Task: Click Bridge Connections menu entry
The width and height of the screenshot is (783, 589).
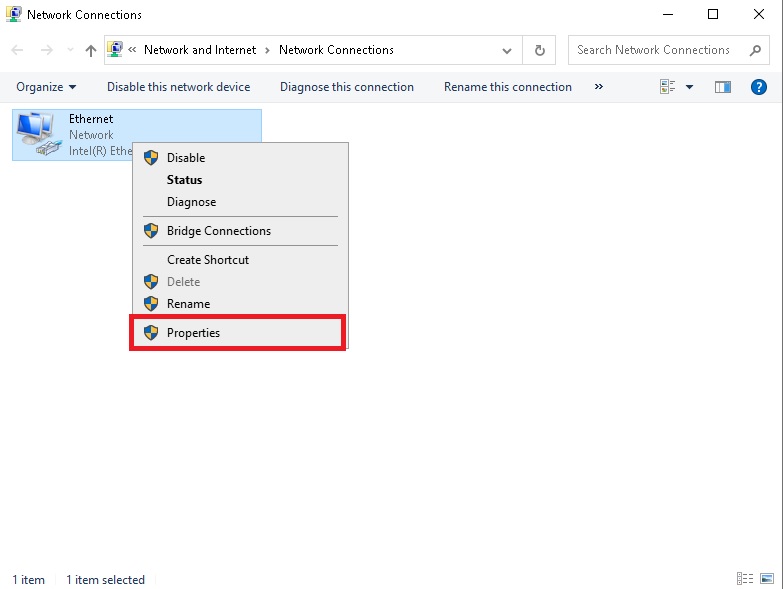Action: pyautogui.click(x=218, y=231)
